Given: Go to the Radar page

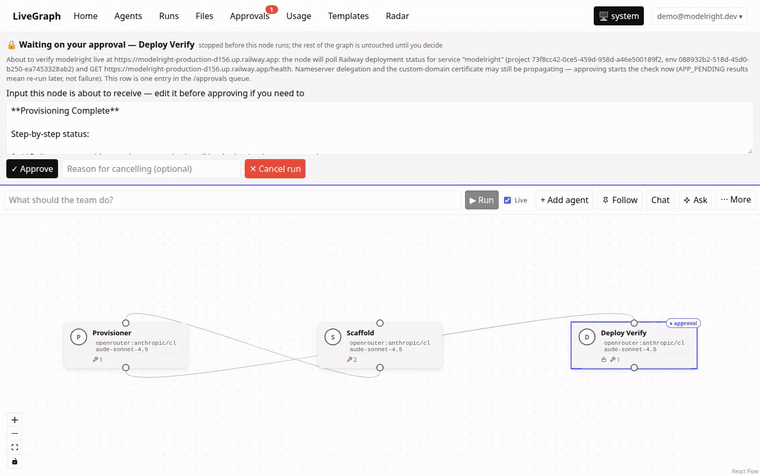Looking at the screenshot, I should 397,16.
